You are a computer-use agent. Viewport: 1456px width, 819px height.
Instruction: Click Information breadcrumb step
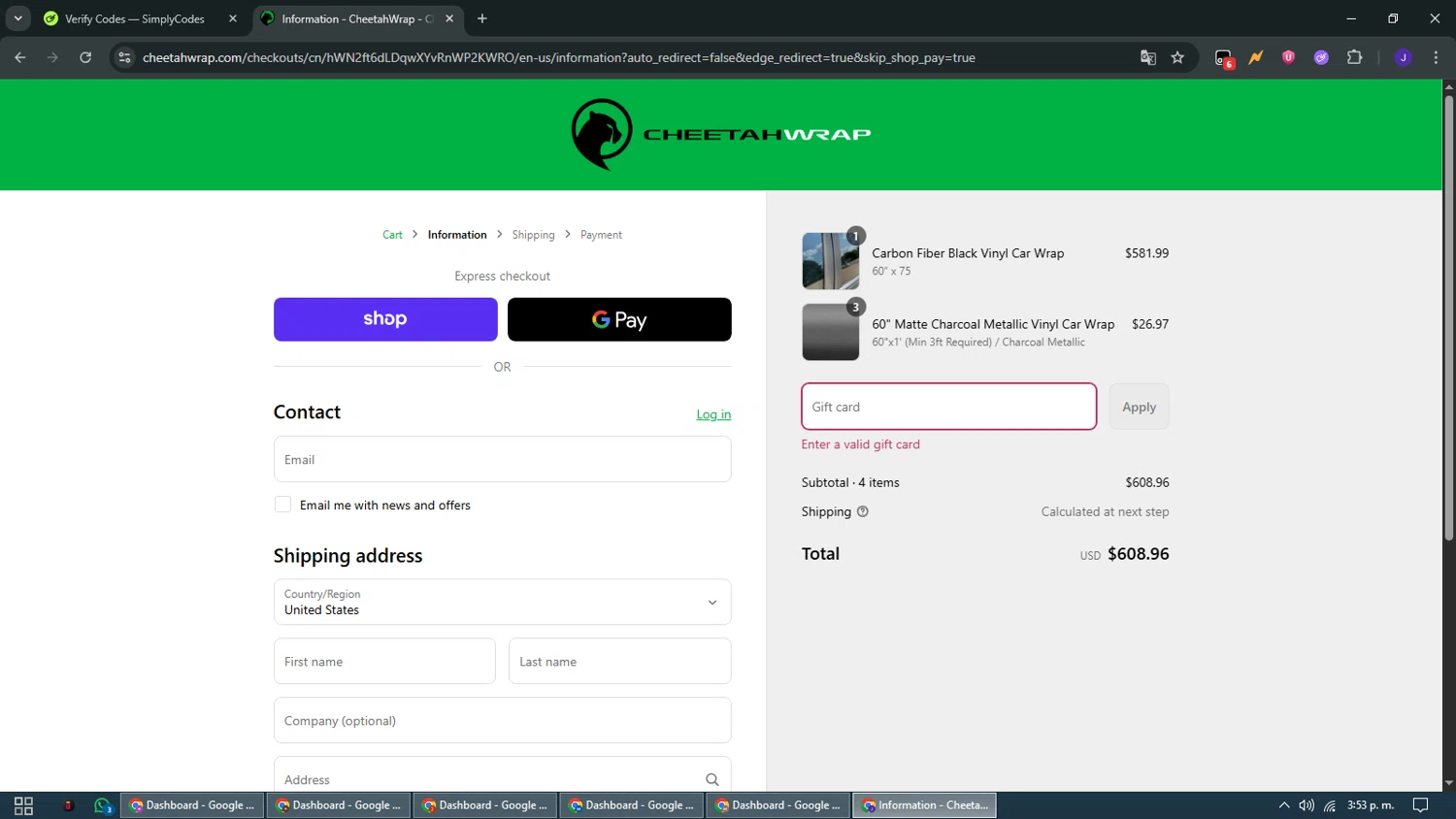[457, 235]
